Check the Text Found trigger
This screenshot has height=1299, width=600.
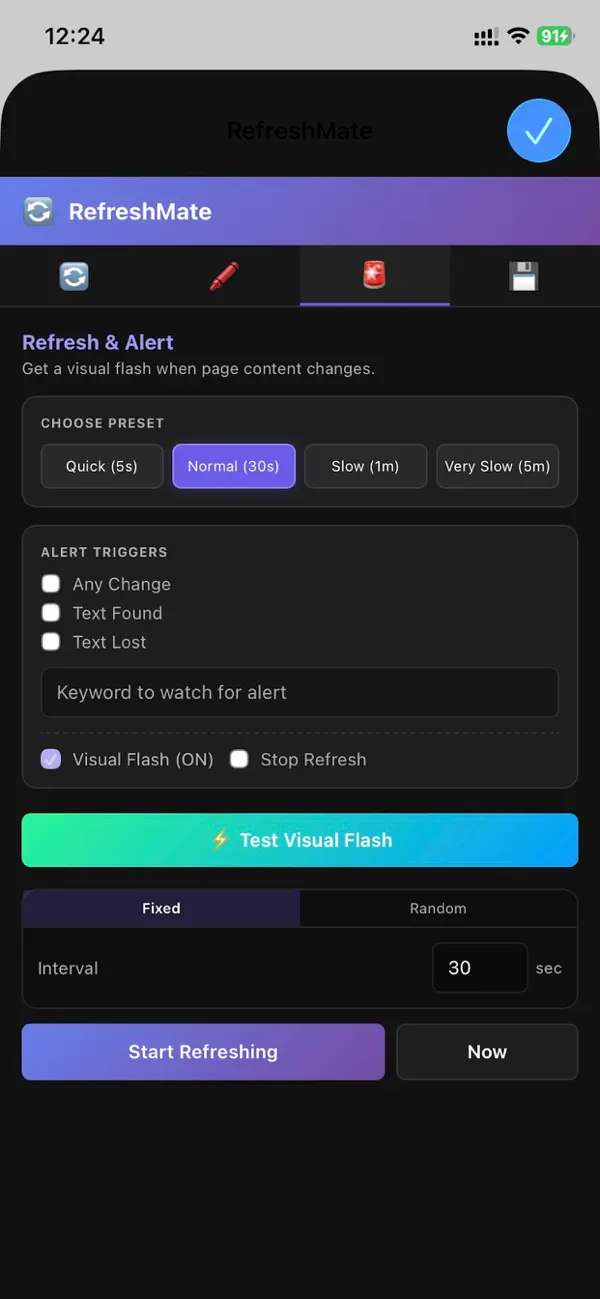click(x=50, y=612)
